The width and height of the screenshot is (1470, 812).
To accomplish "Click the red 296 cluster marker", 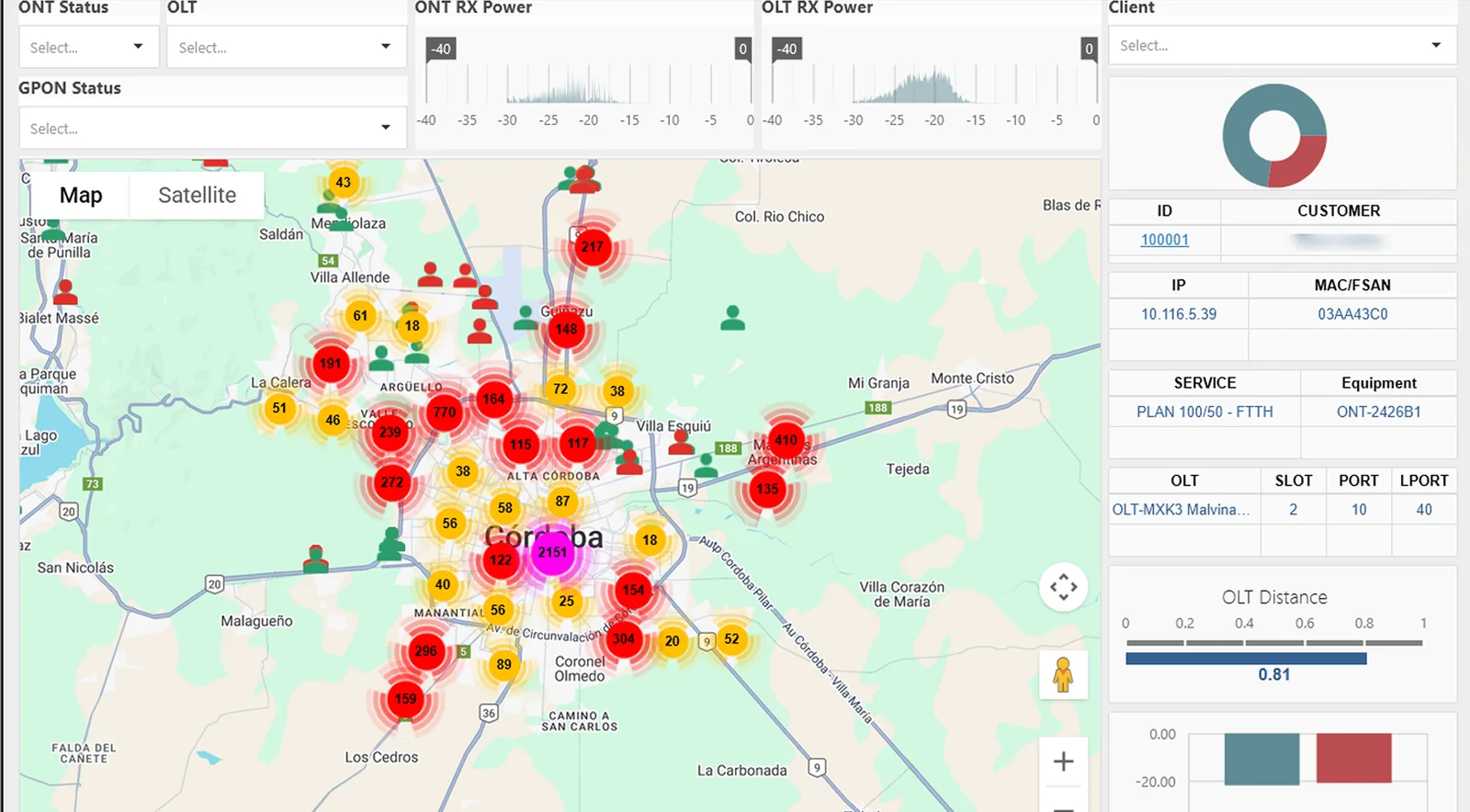I will coord(425,650).
